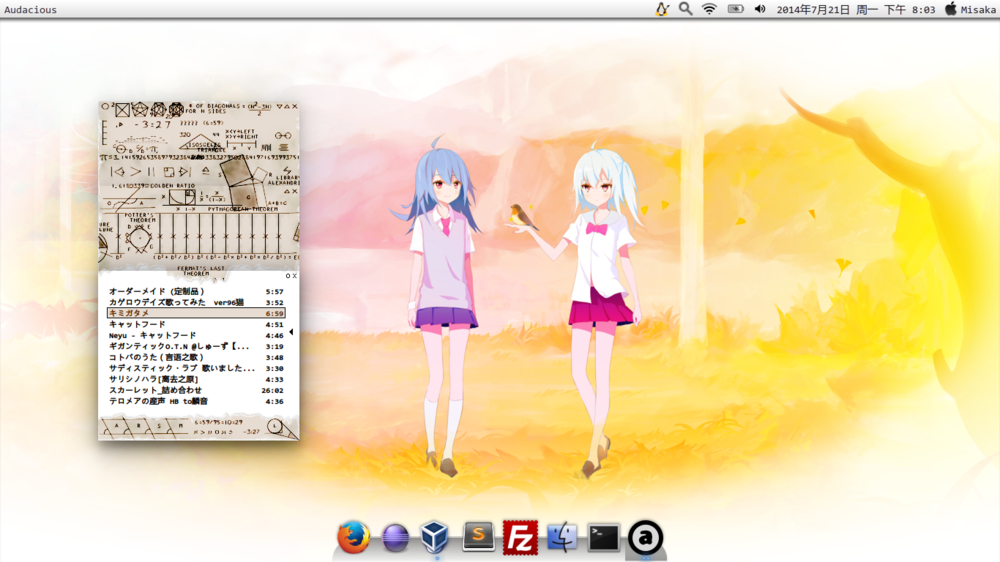The width and height of the screenshot is (1000, 562).
Task: Click the date and time in menu bar
Action: coord(855,9)
